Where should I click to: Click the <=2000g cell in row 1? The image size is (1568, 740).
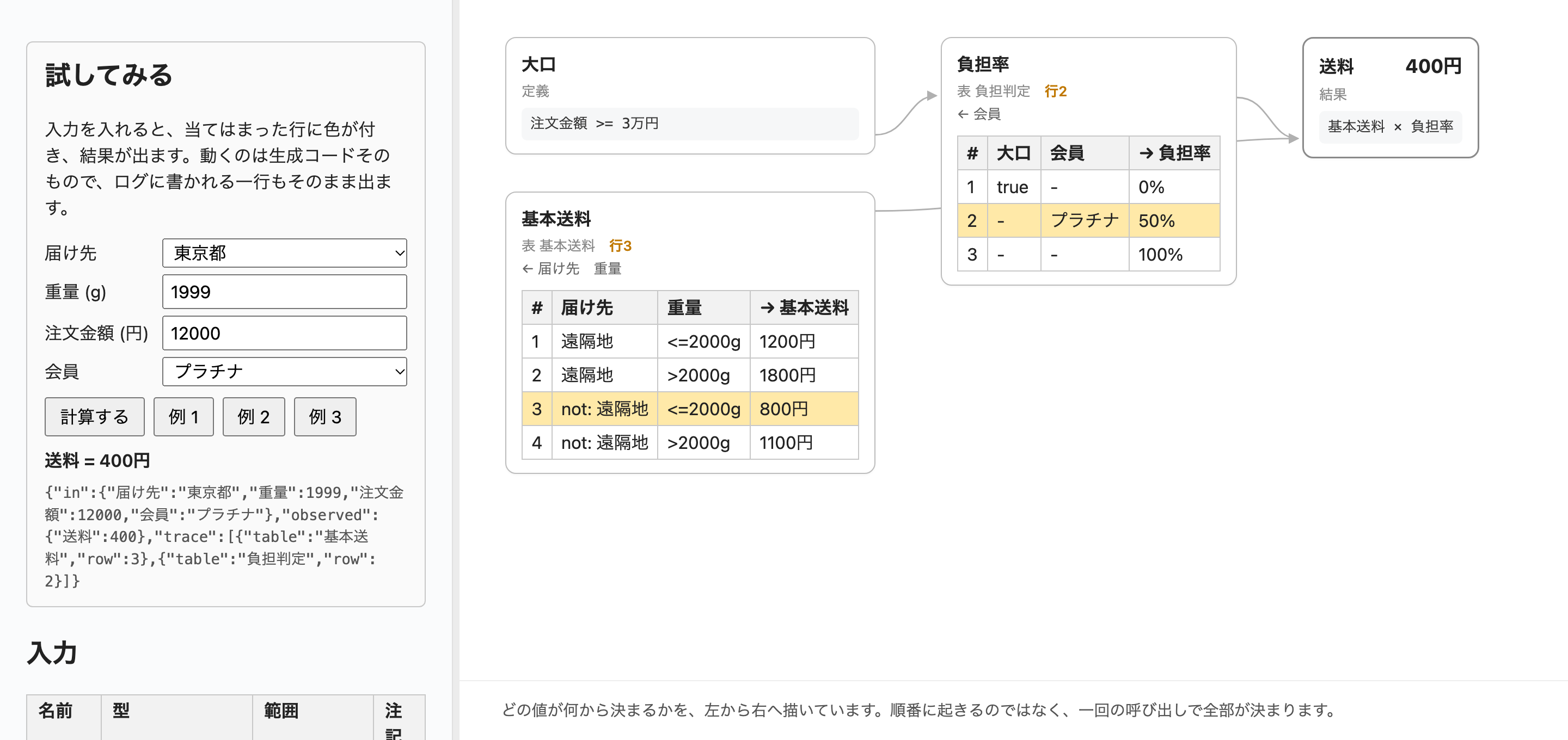tap(703, 341)
